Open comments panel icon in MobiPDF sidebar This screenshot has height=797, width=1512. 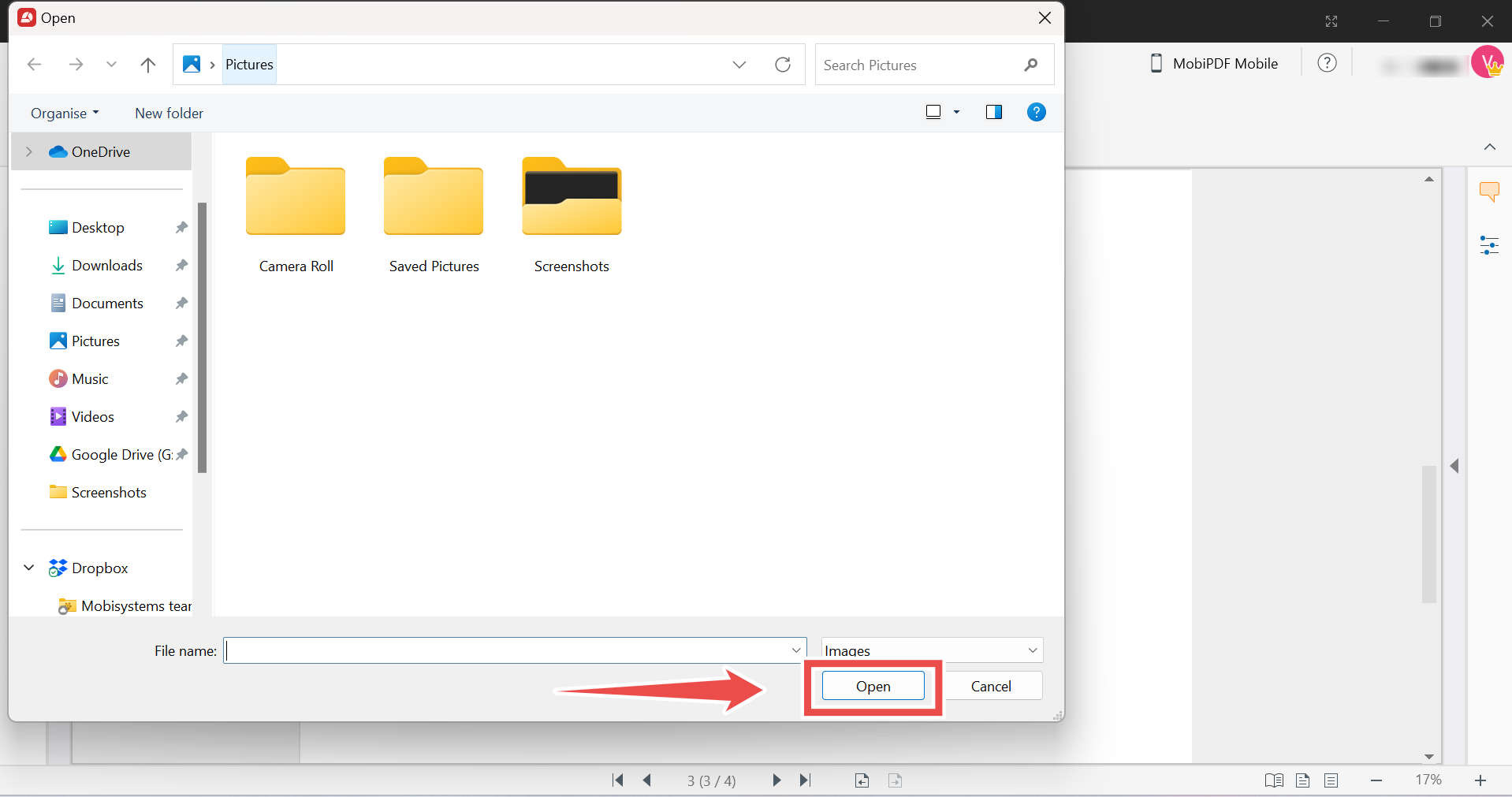(1489, 192)
